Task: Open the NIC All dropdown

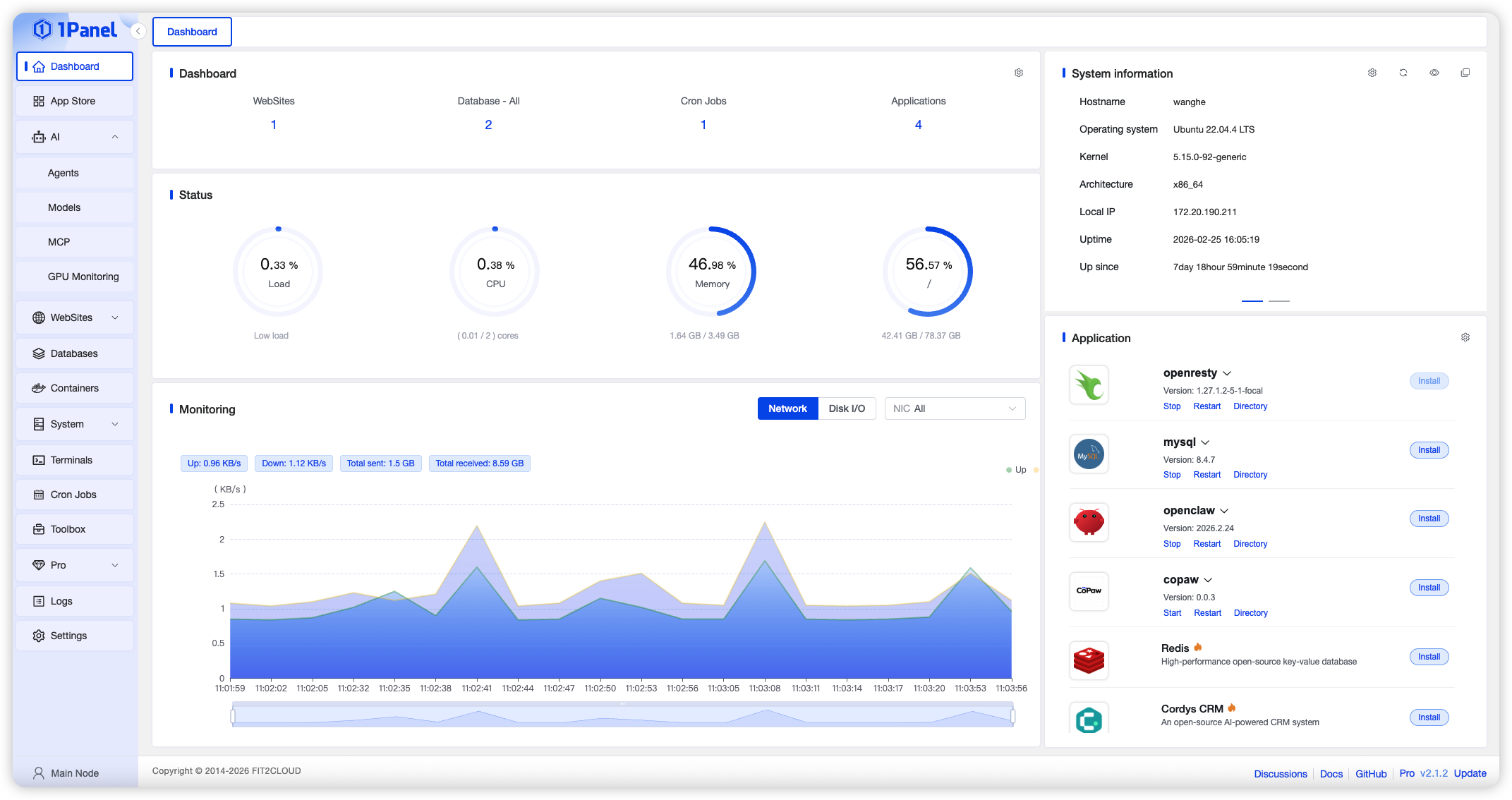Action: pos(955,408)
